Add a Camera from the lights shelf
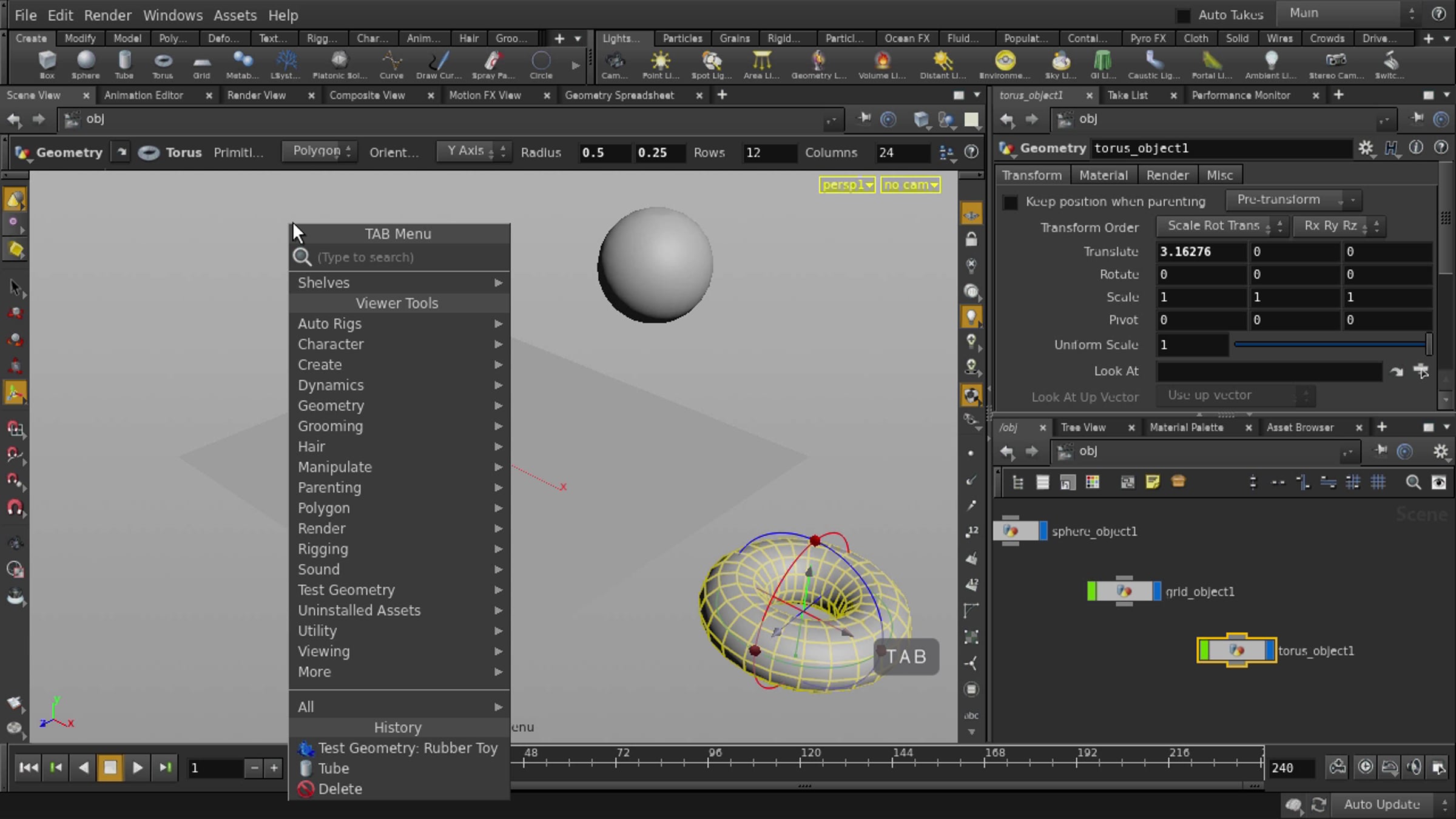Image resolution: width=1456 pixels, height=819 pixels. click(x=615, y=65)
